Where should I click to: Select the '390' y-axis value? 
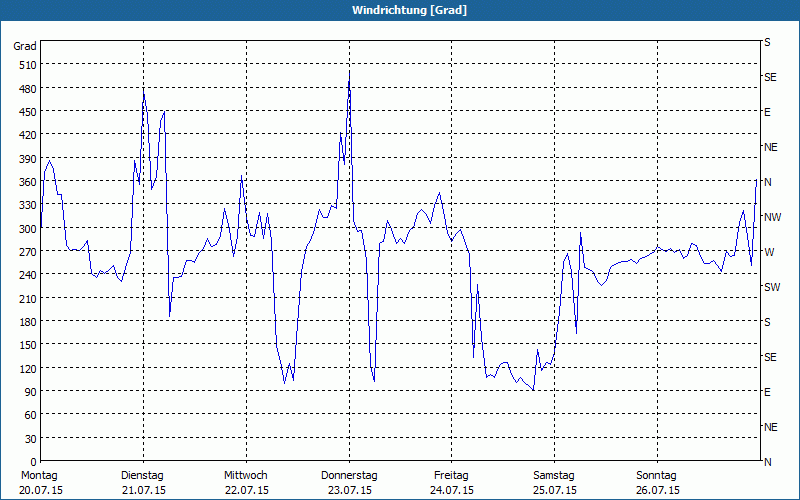(x=28, y=159)
